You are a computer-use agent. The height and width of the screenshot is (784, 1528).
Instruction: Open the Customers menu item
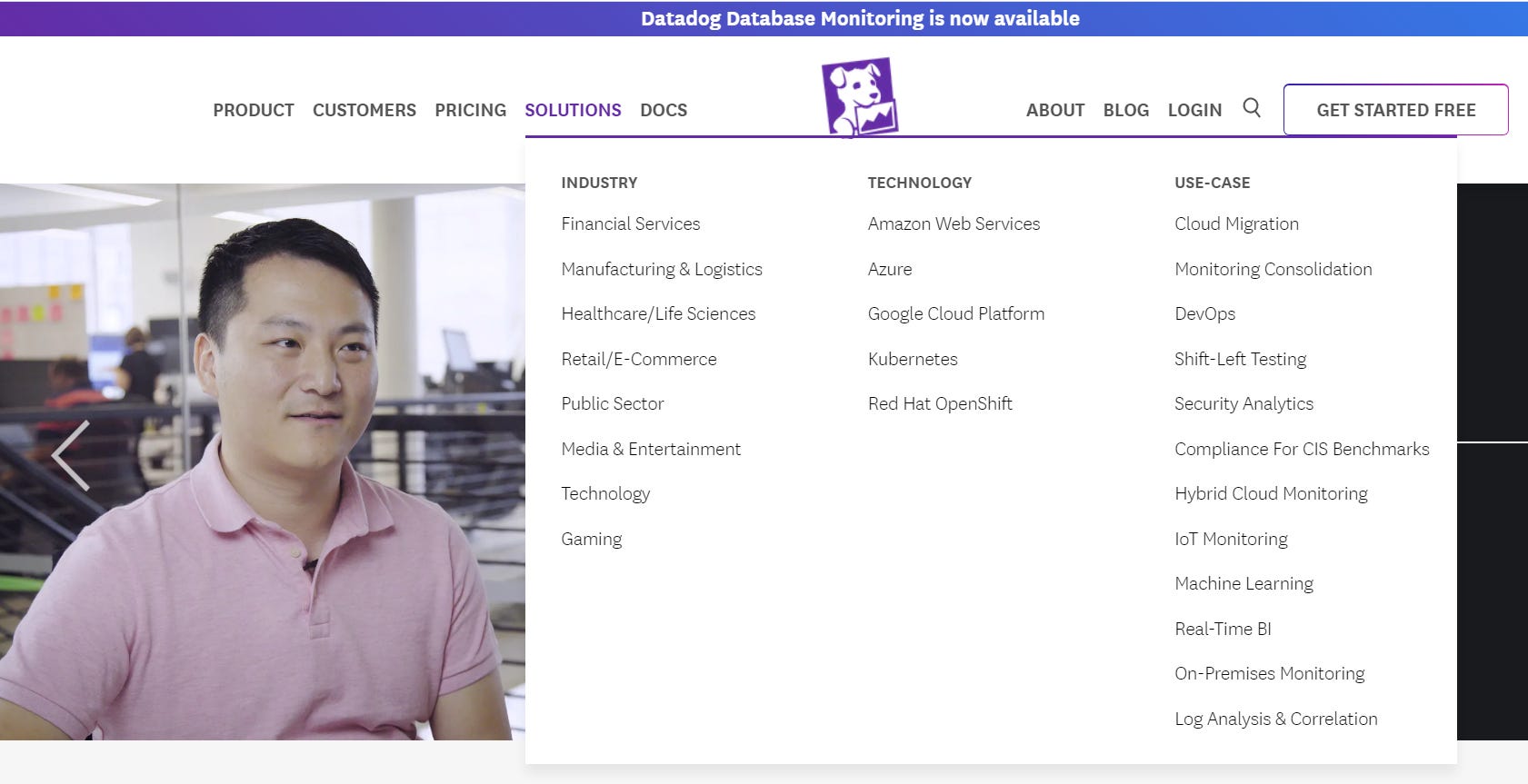tap(365, 110)
